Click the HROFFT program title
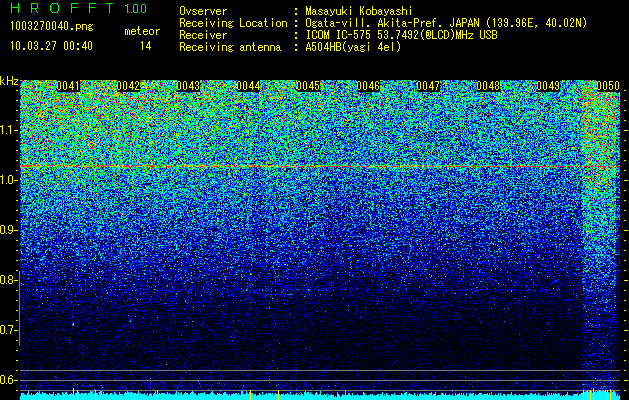 coord(62,8)
